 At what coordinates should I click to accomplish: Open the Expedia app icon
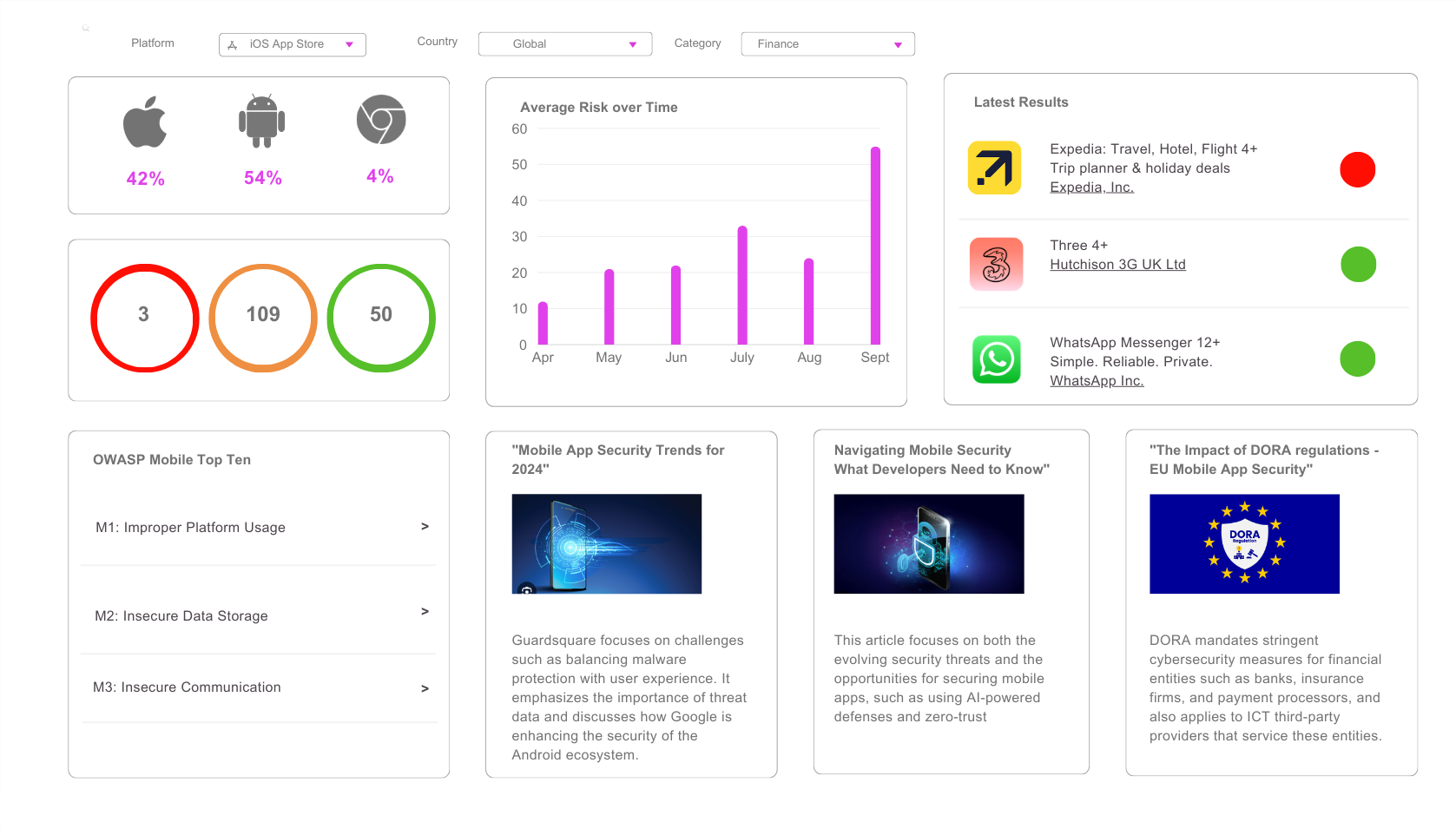coord(995,168)
